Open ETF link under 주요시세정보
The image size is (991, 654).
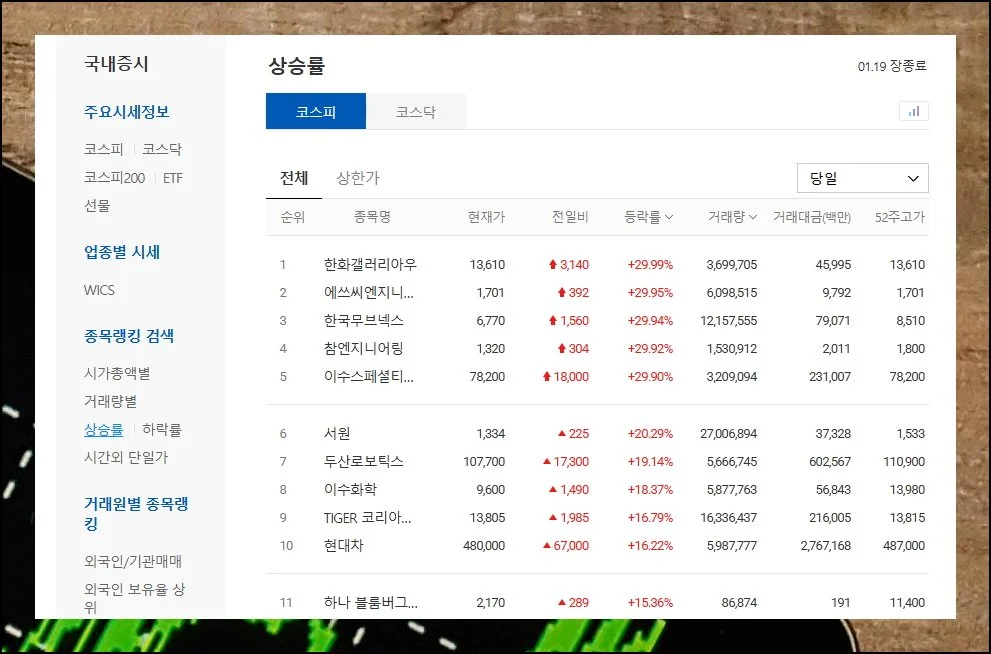point(173,178)
